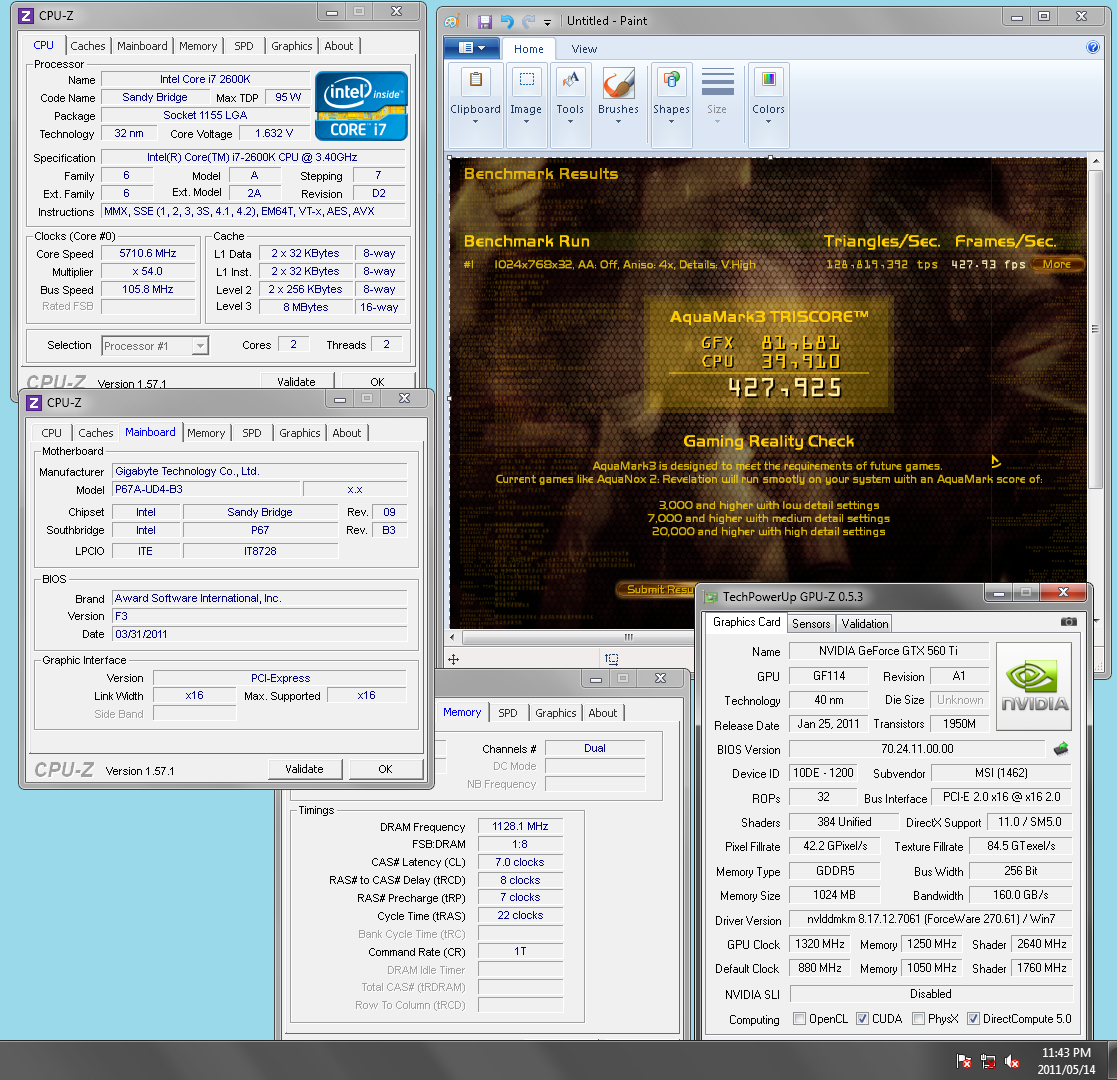Viewport: 1117px width, 1080px height.
Task: Click the network icon in the system tray
Action: pos(988,1061)
